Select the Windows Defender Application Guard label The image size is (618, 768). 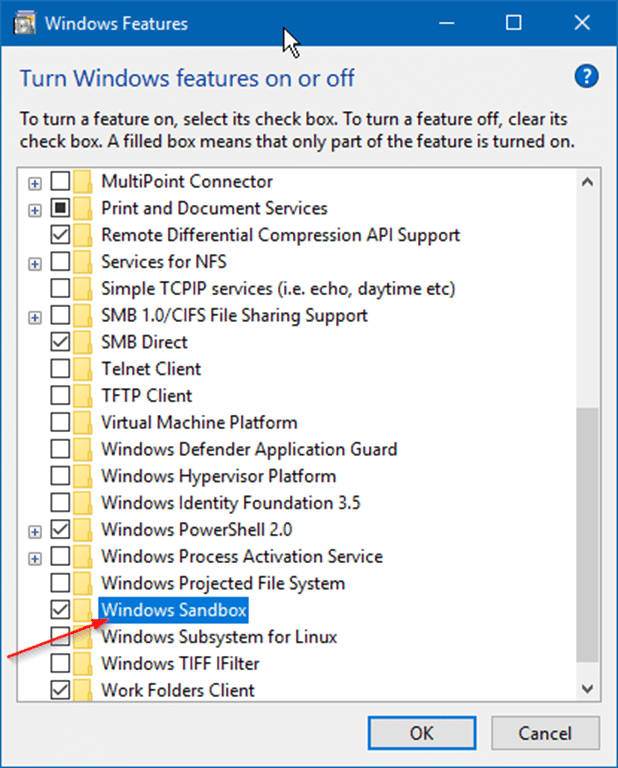(x=249, y=449)
